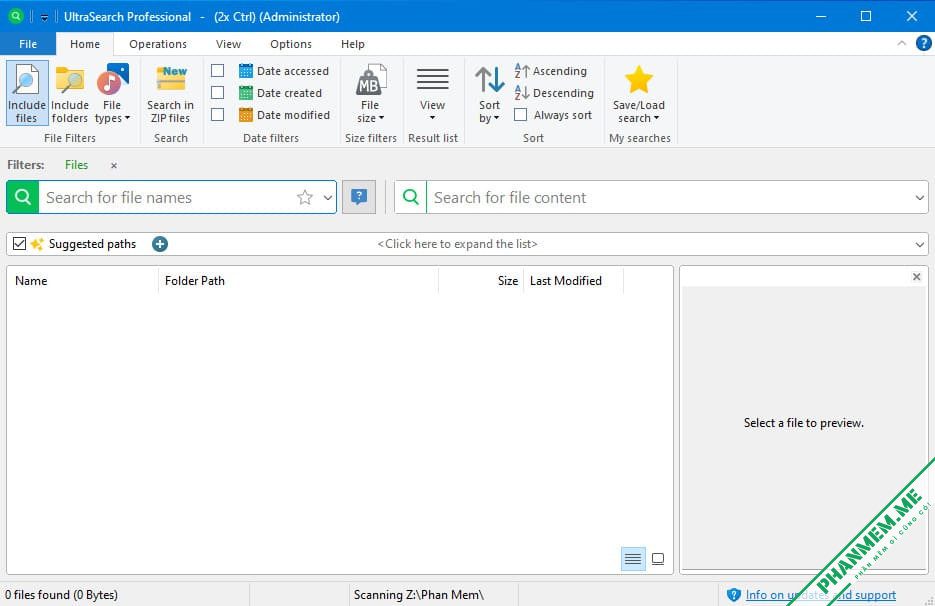Switch to the Help tab
The image size is (935, 606).
(352, 44)
